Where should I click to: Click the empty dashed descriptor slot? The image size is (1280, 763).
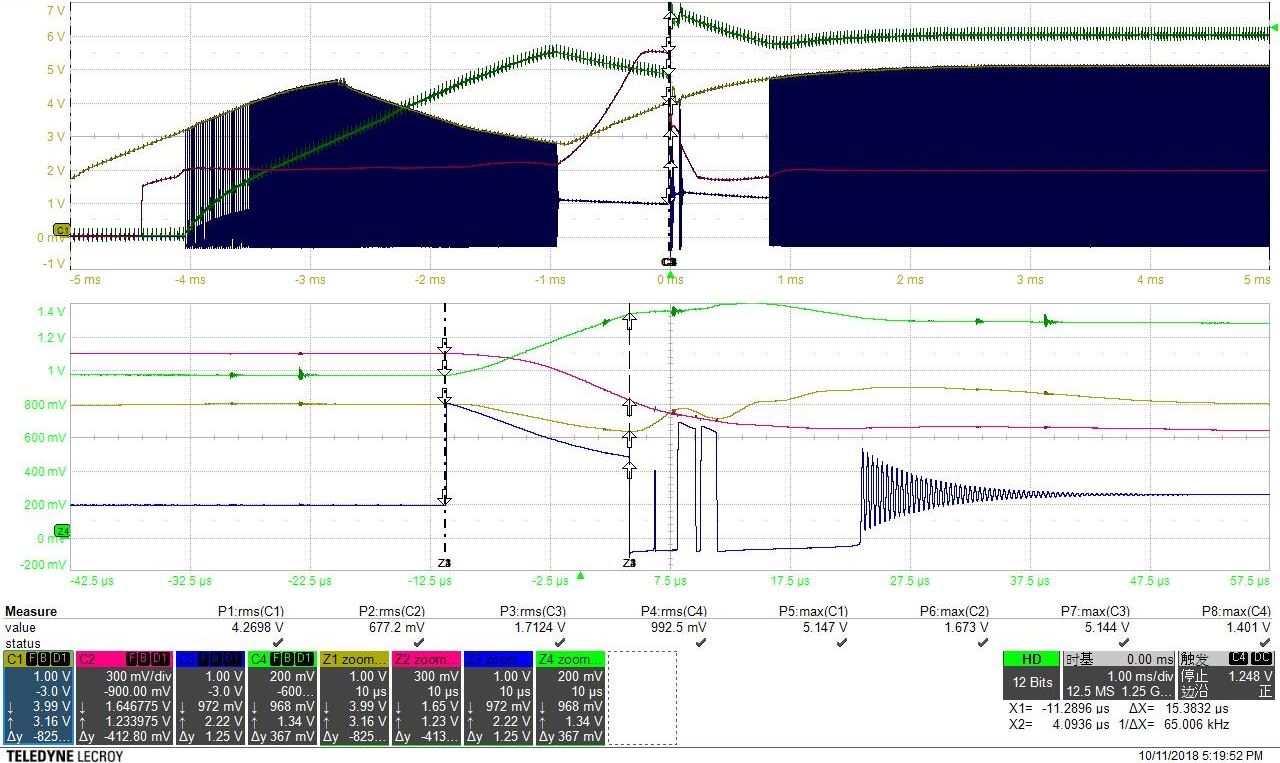tap(642, 698)
